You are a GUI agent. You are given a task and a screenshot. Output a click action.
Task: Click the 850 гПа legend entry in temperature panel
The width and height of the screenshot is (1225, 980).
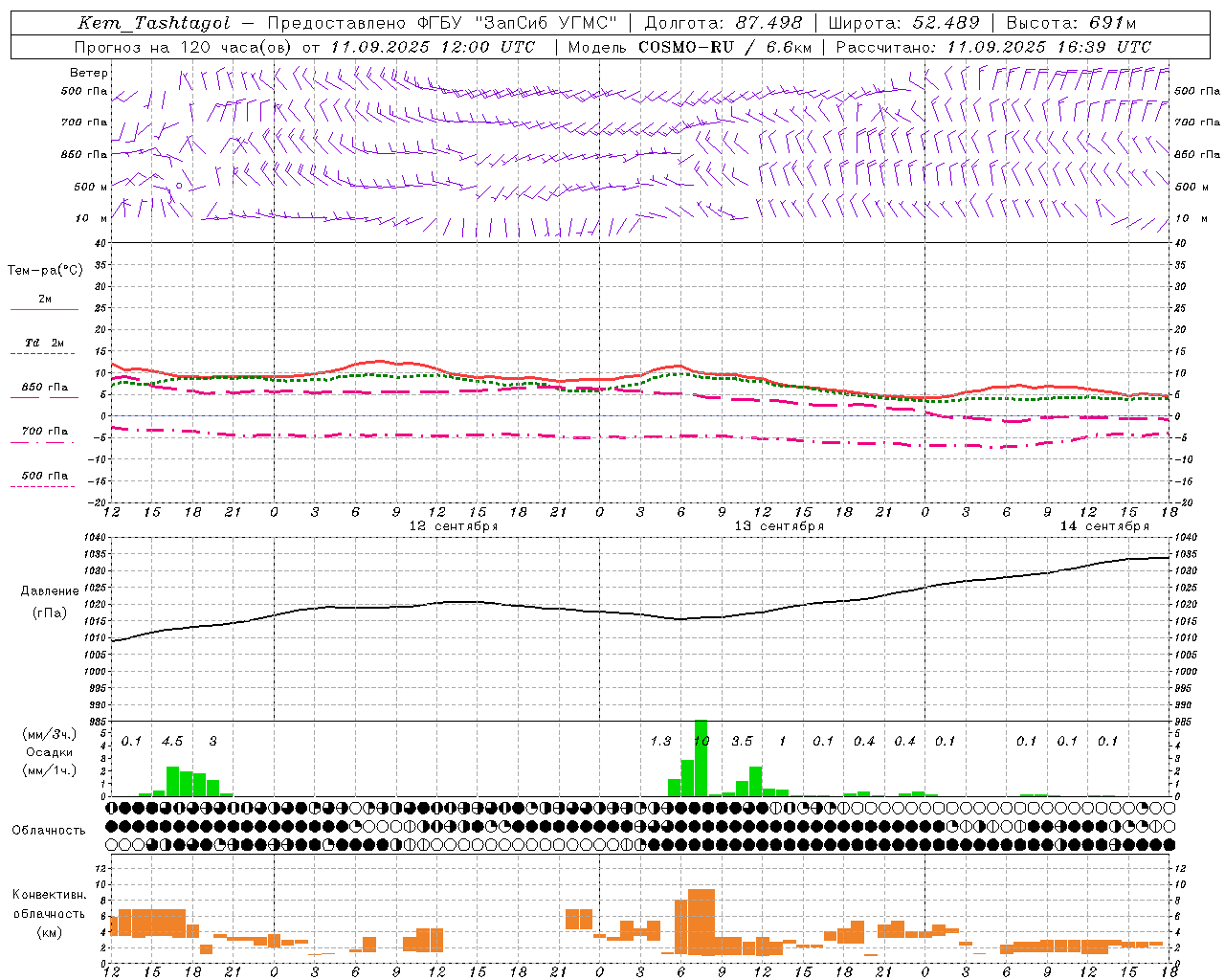[45, 388]
